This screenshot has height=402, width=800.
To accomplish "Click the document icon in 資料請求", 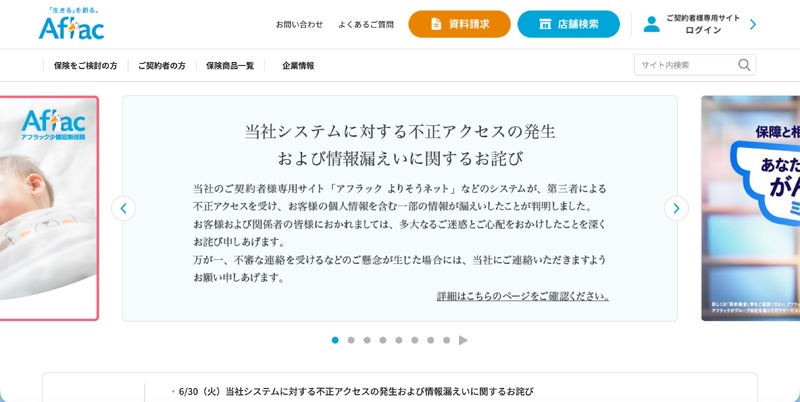I will pyautogui.click(x=436, y=24).
